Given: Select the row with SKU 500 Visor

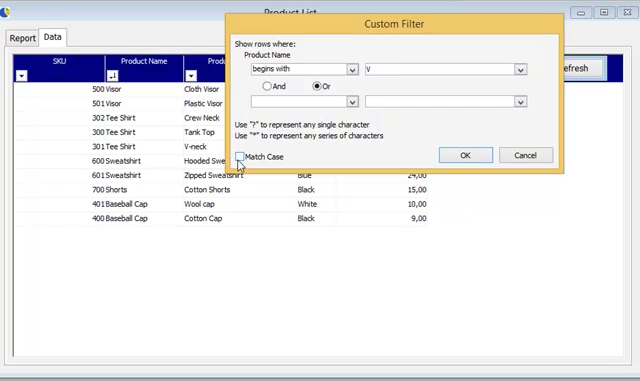Looking at the screenshot, I should [x=220, y=89].
